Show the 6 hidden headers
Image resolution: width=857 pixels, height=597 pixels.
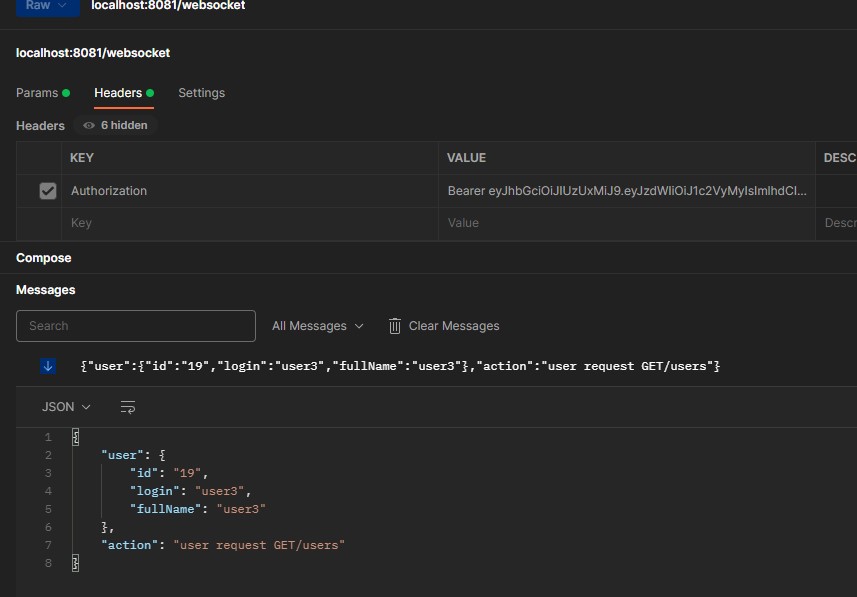pyautogui.click(x=115, y=125)
